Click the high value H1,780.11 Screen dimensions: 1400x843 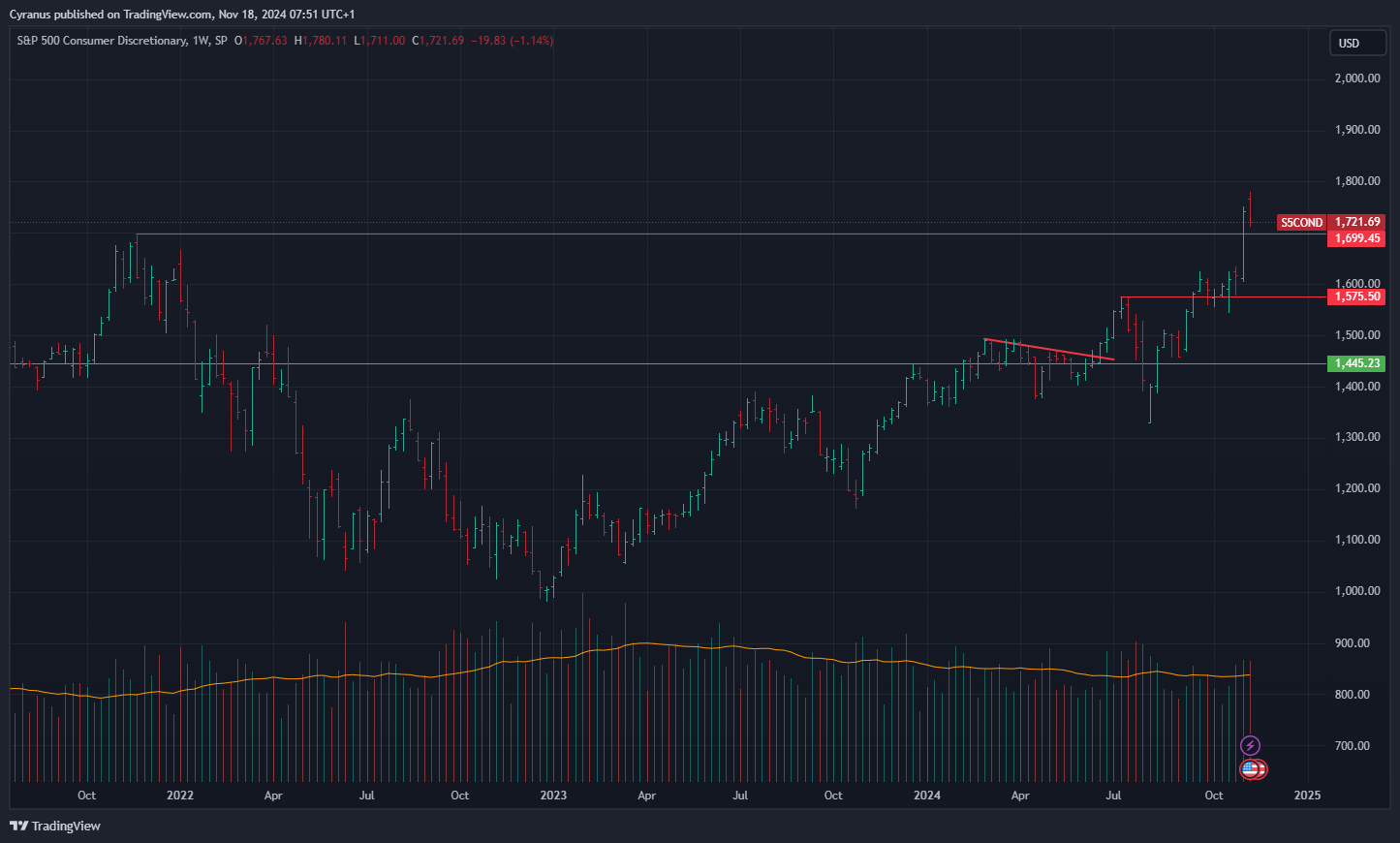320,41
